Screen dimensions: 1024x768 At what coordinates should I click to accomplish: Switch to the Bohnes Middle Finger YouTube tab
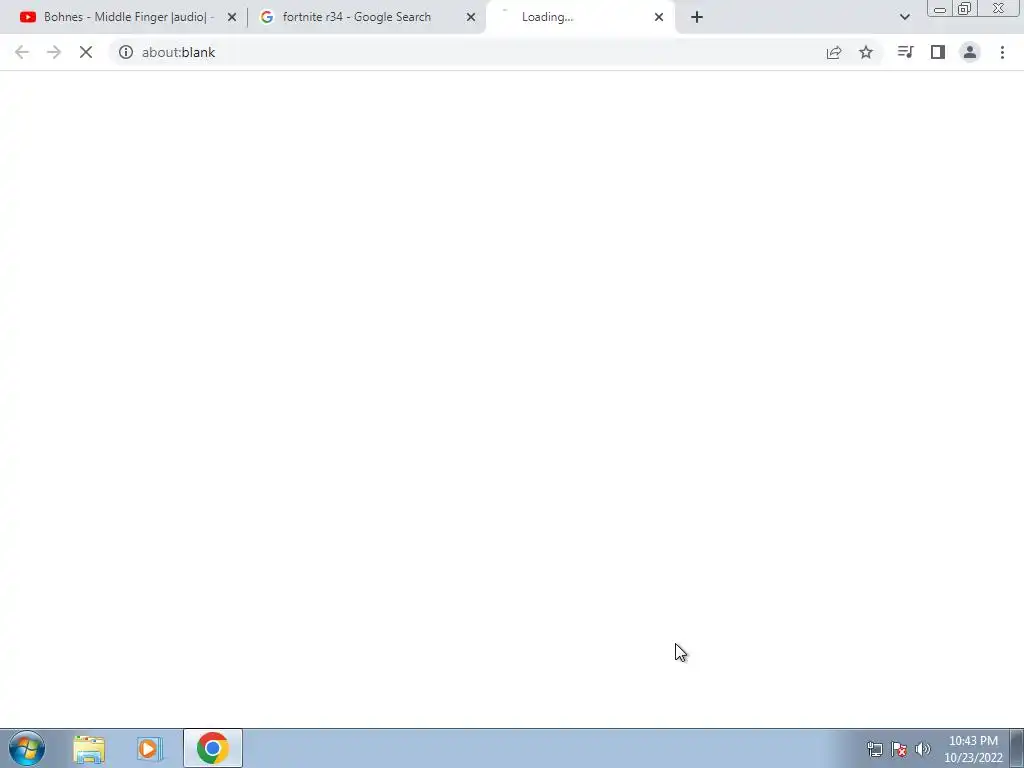(124, 17)
